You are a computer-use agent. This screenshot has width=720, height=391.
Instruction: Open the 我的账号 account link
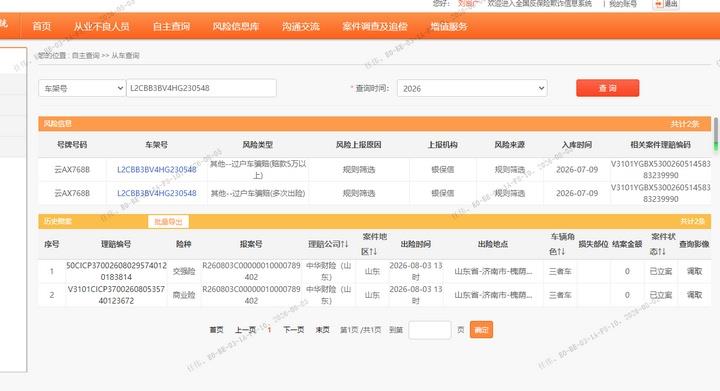pos(623,4)
